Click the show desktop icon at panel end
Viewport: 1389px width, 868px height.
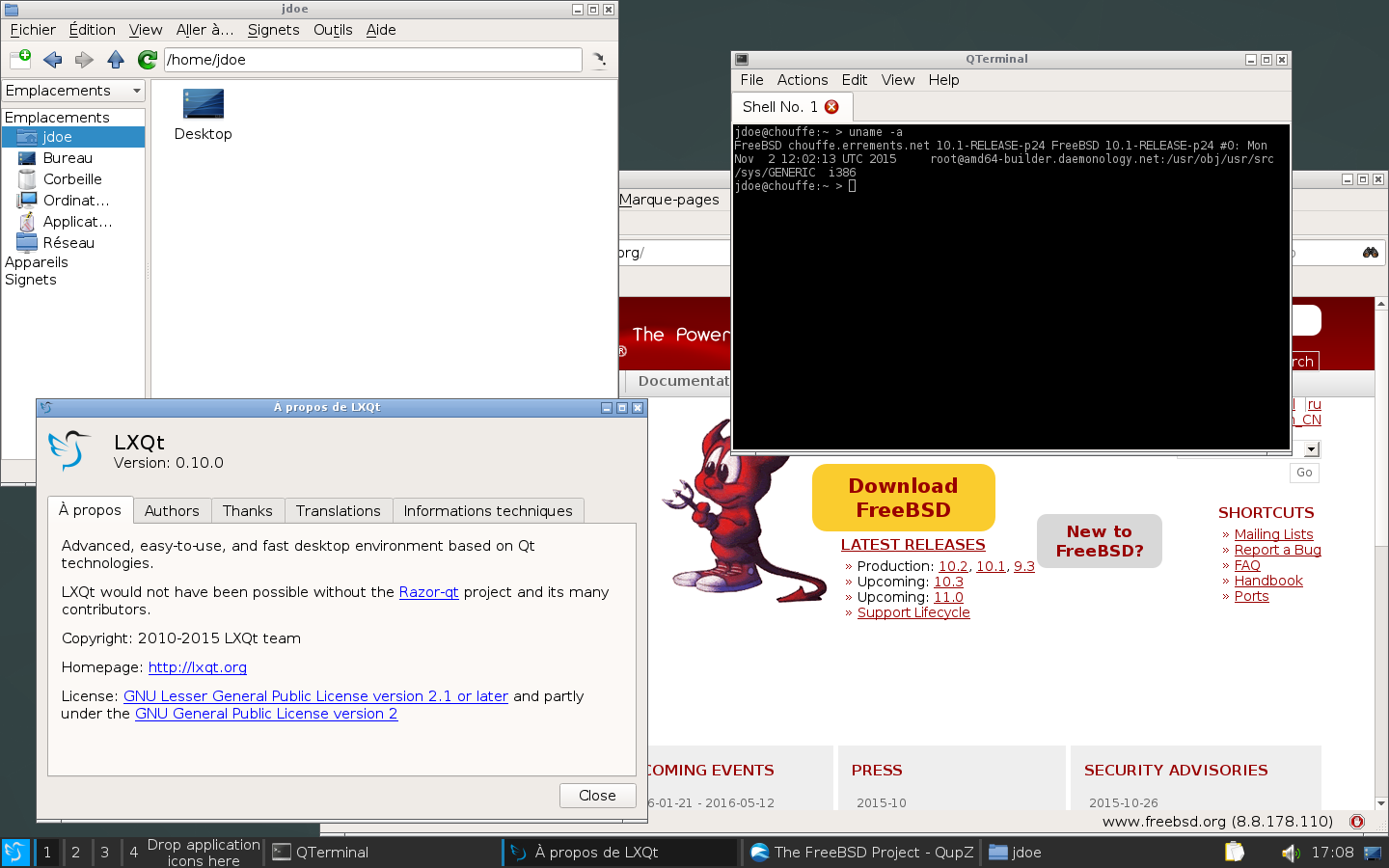1373,853
